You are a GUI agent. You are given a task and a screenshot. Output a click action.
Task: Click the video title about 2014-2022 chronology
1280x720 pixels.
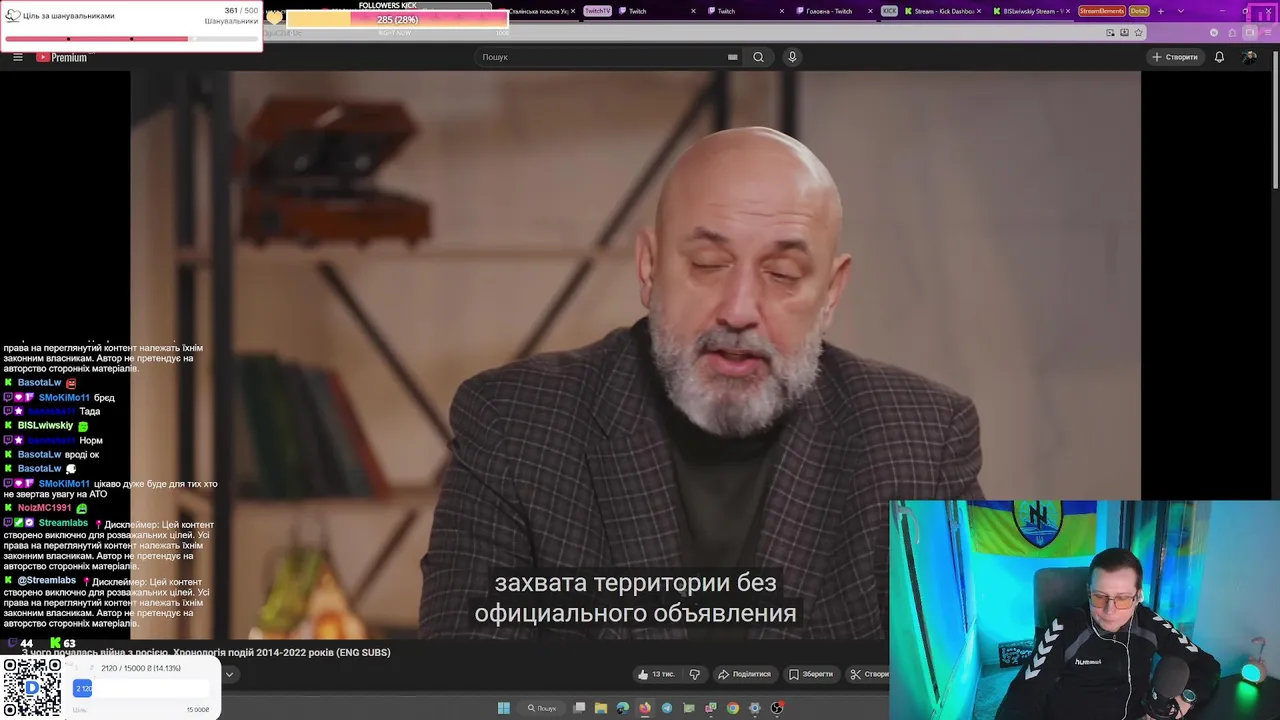point(206,652)
